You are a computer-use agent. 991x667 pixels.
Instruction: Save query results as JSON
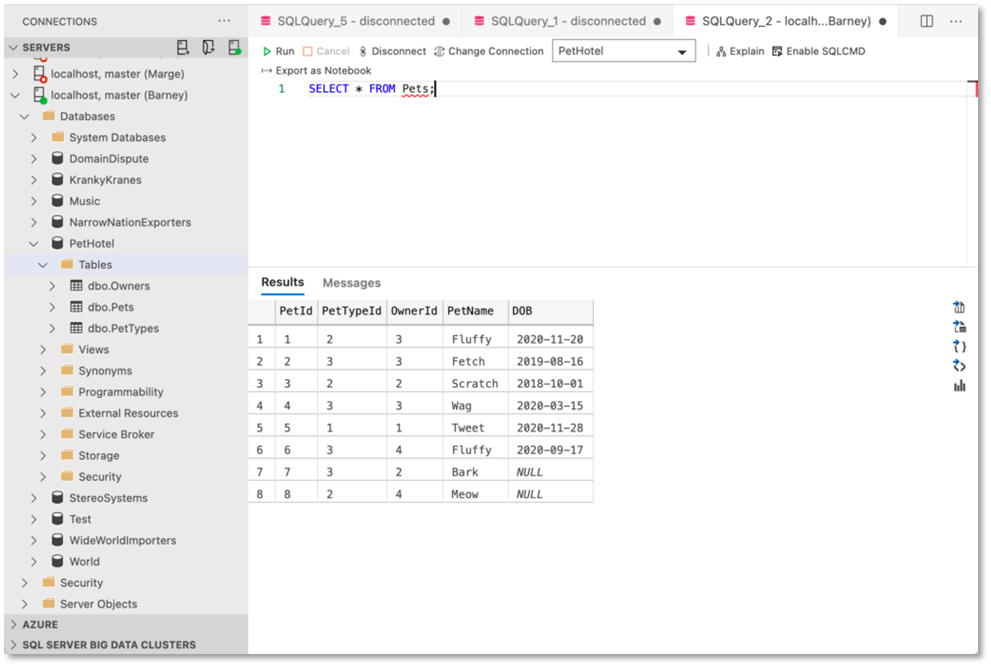[x=959, y=347]
